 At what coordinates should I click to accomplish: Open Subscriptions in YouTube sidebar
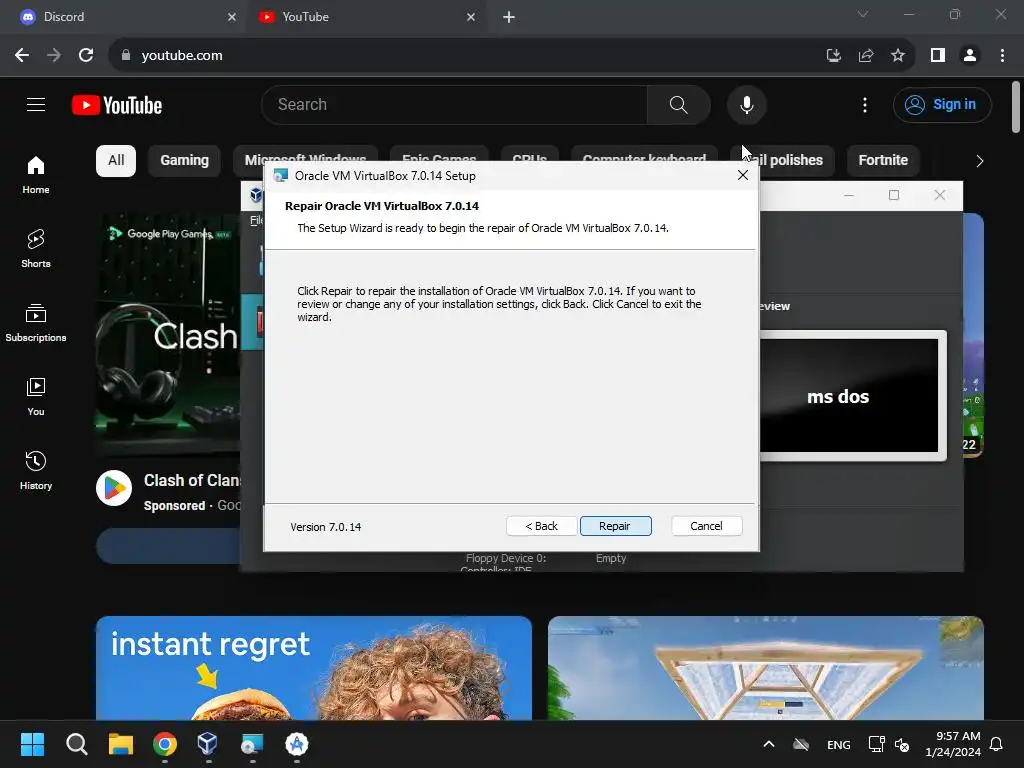tap(36, 323)
